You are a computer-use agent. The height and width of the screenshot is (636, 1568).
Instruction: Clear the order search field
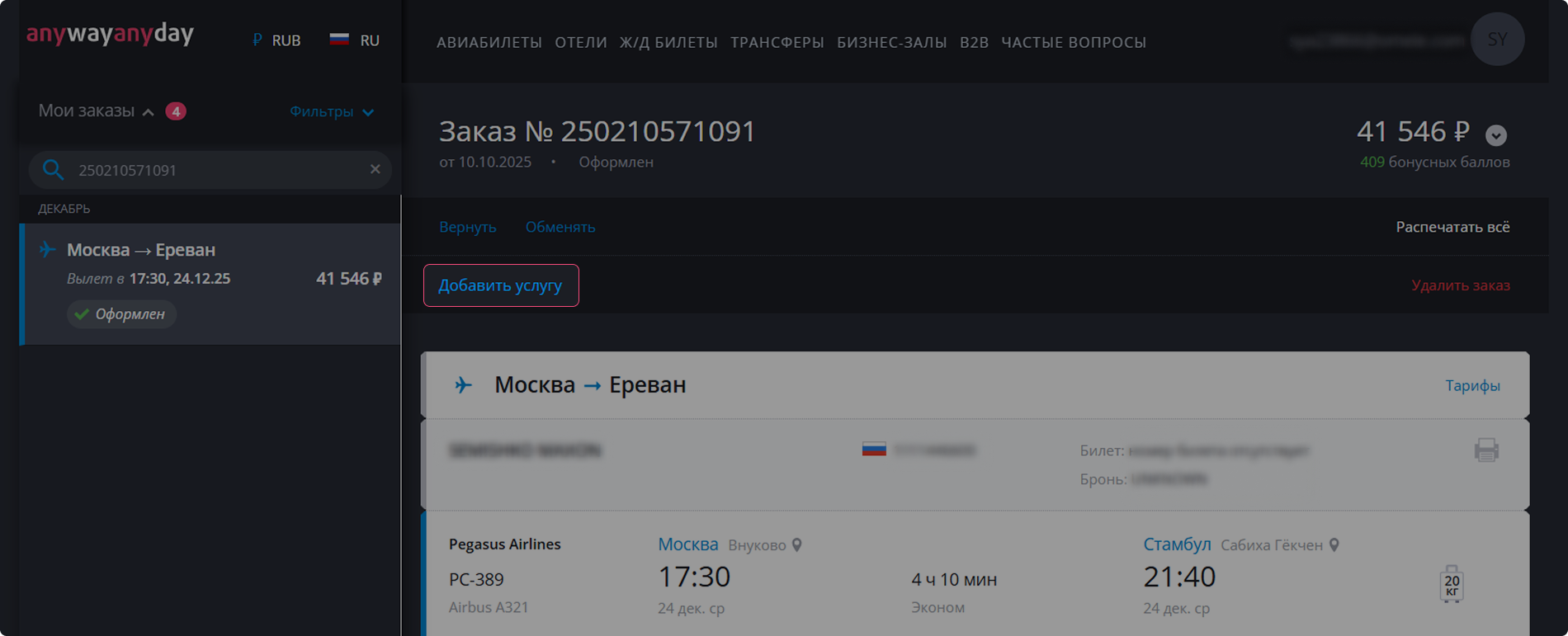(375, 169)
